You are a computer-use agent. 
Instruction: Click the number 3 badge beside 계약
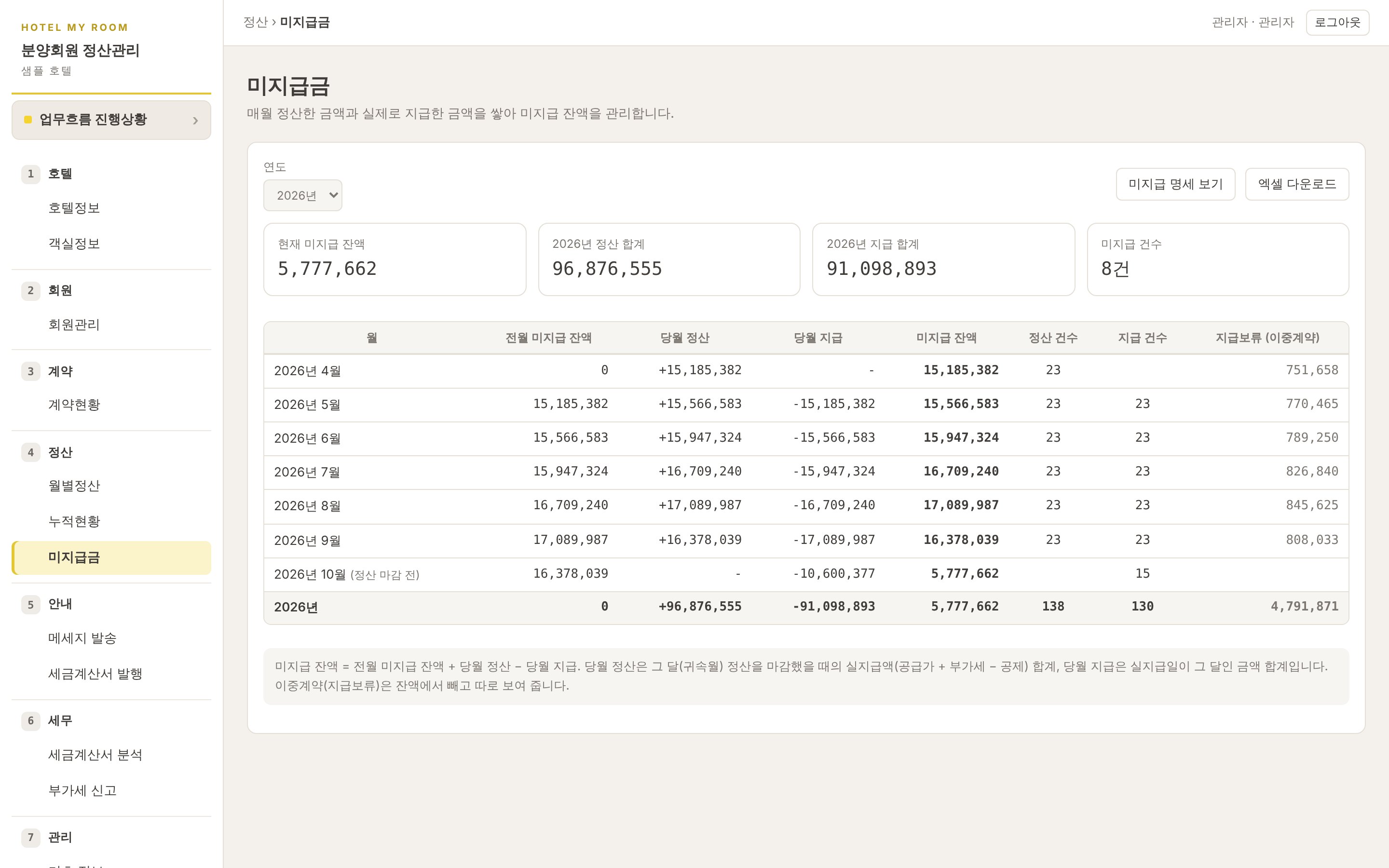click(x=30, y=371)
